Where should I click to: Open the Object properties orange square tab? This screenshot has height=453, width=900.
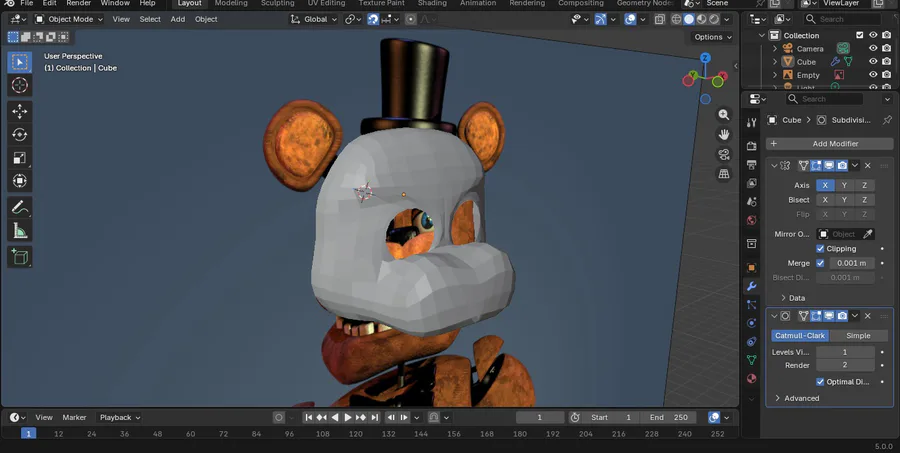coord(751,268)
